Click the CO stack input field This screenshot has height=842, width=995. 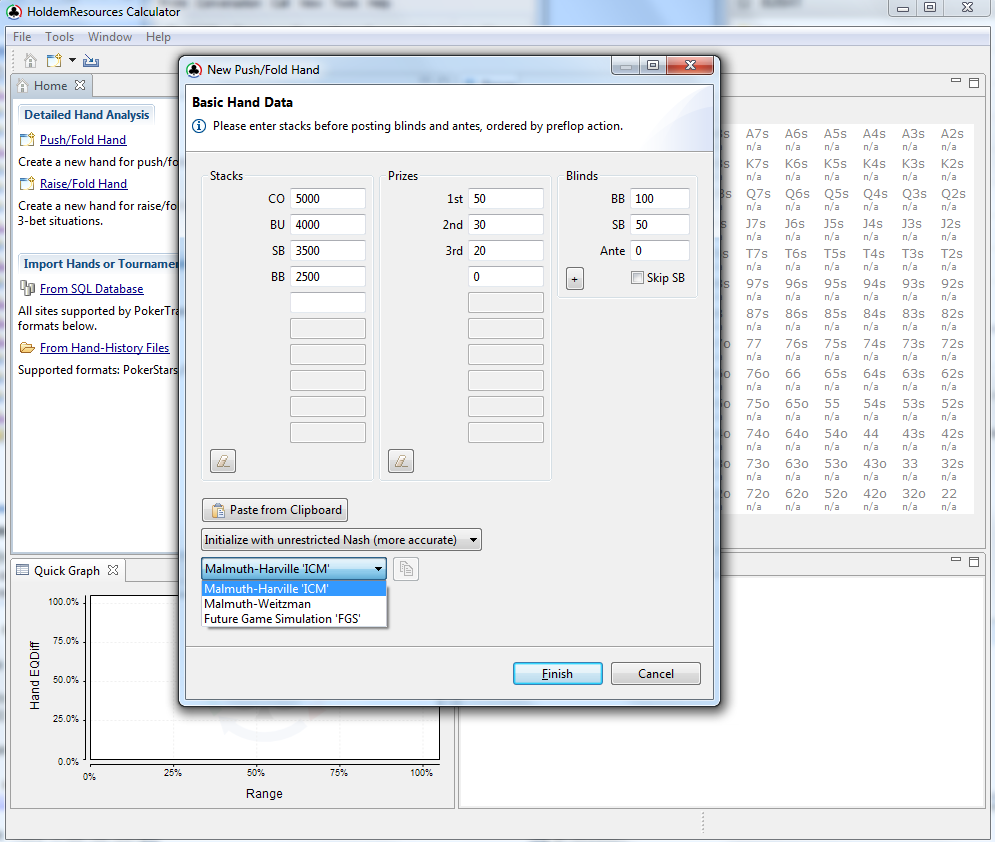tap(328, 199)
